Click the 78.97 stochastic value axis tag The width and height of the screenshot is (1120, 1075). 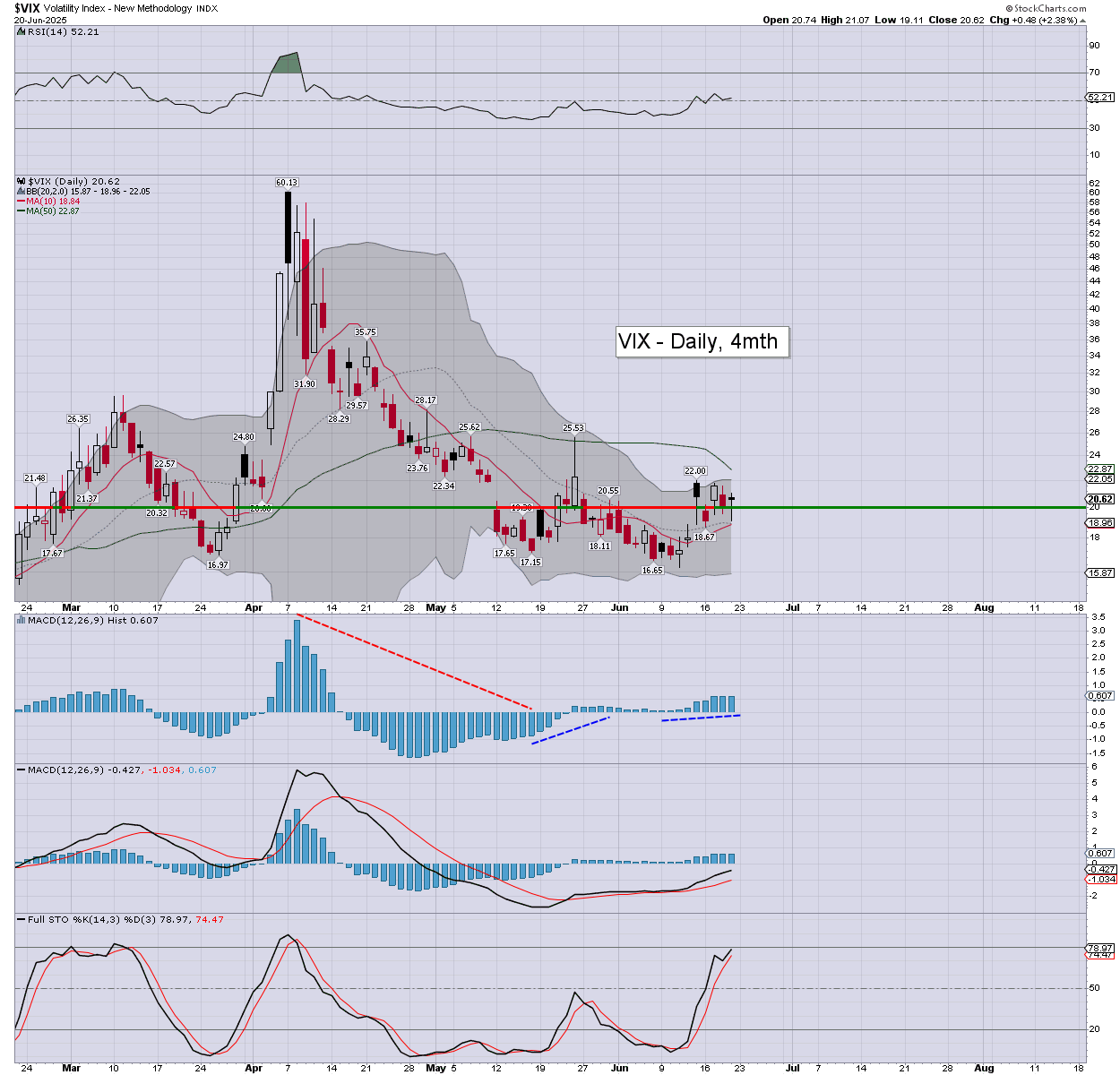click(1099, 948)
